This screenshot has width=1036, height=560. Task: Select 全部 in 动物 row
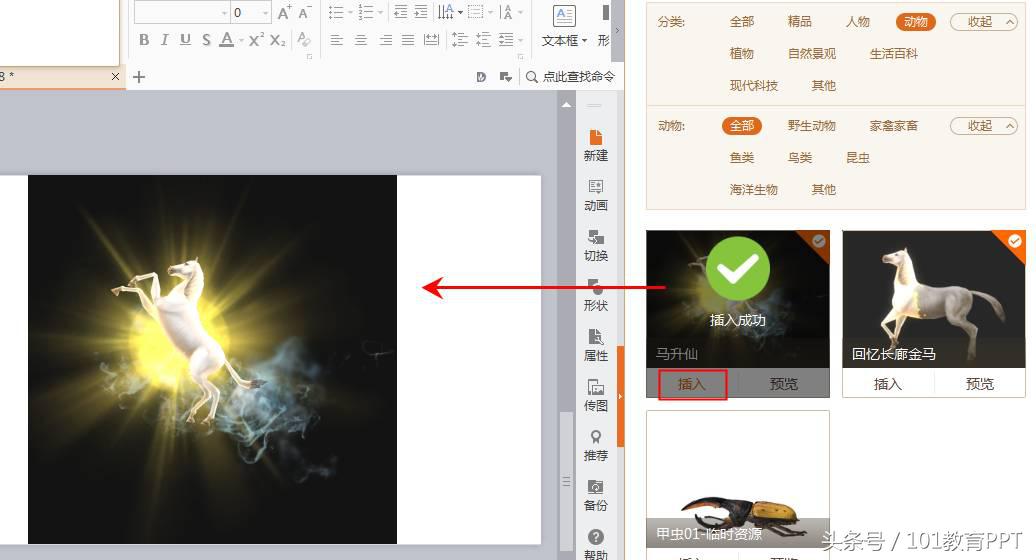[x=741, y=125]
